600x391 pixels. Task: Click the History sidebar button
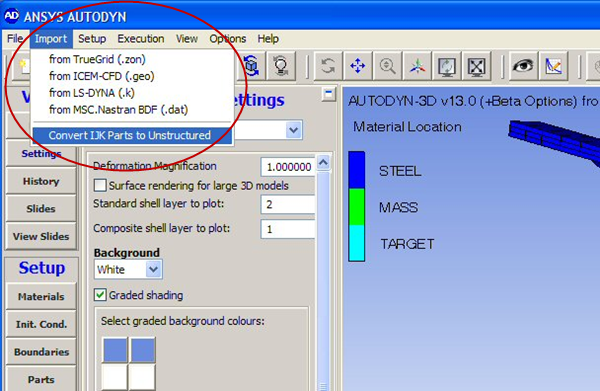point(41,181)
